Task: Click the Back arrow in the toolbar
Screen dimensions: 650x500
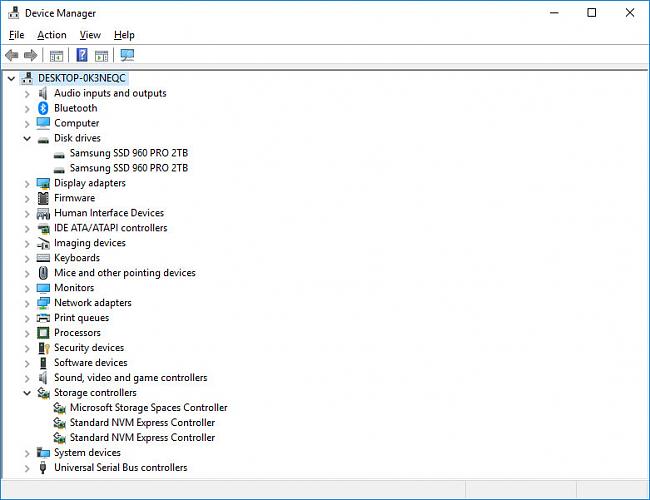Action: 12,55
